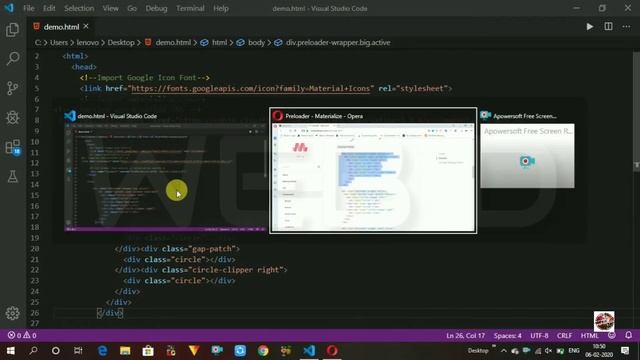Open the Search view in activity bar
This screenshot has width=640, height=360.
coord(13,59)
